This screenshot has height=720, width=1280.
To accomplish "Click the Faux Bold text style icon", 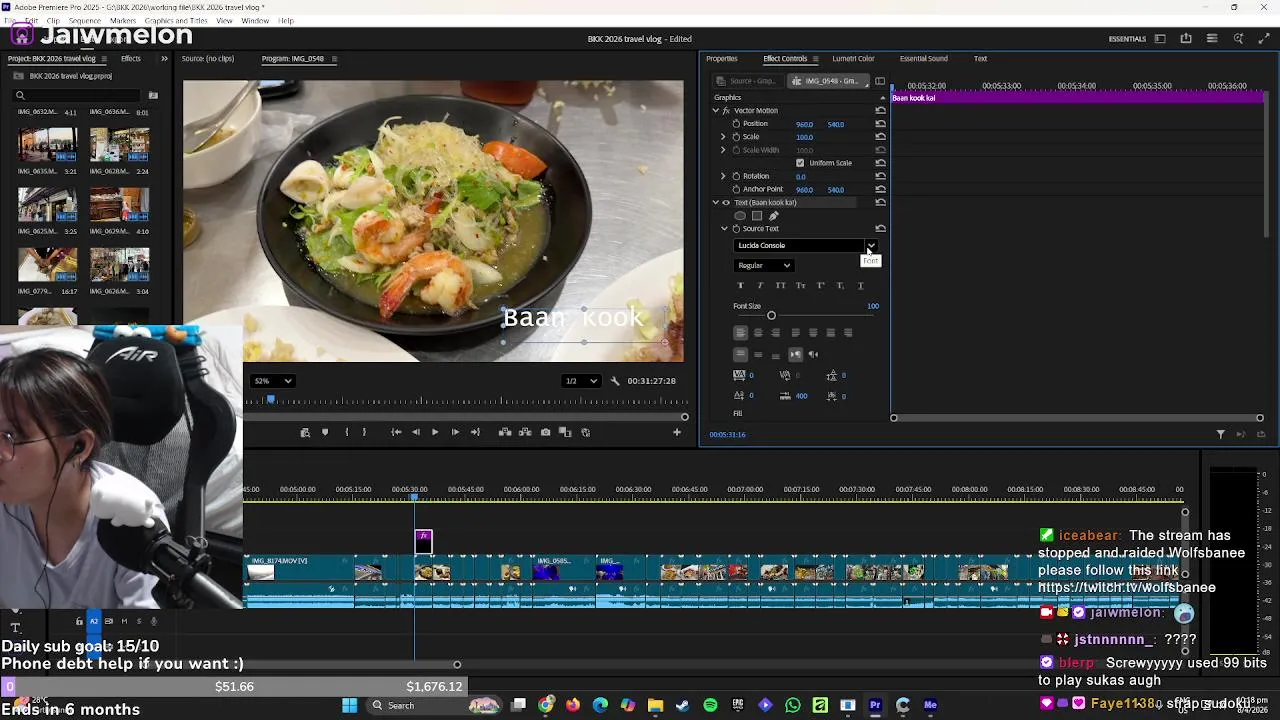I will 740,286.
